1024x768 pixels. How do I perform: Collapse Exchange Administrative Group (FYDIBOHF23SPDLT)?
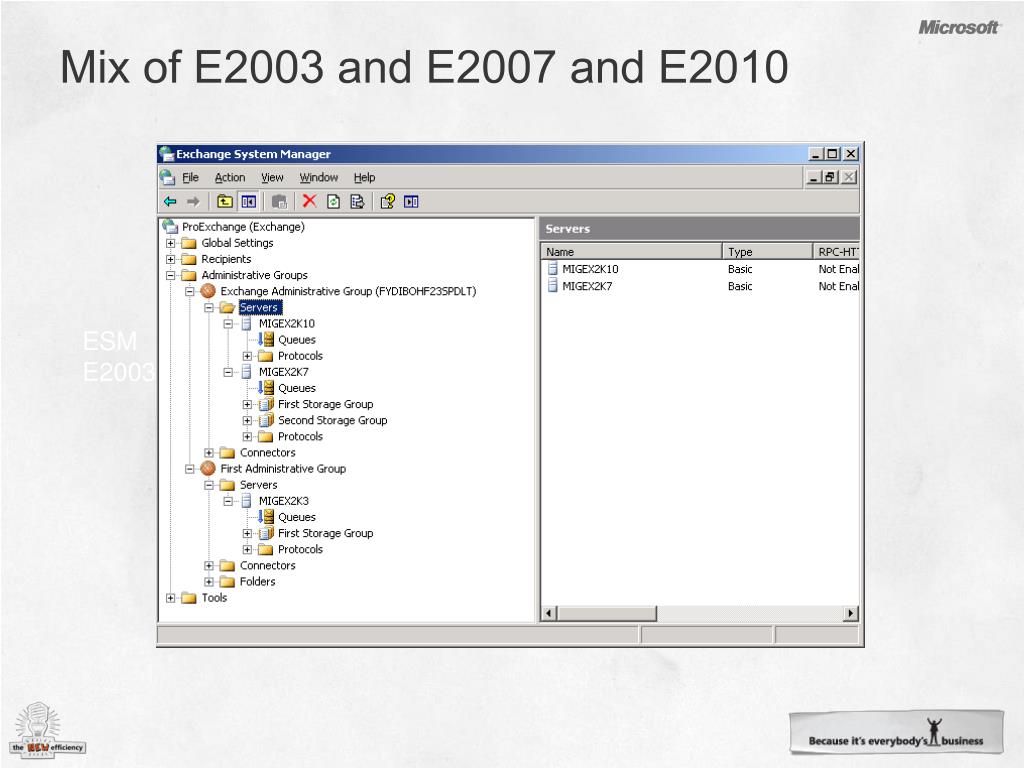(x=189, y=291)
